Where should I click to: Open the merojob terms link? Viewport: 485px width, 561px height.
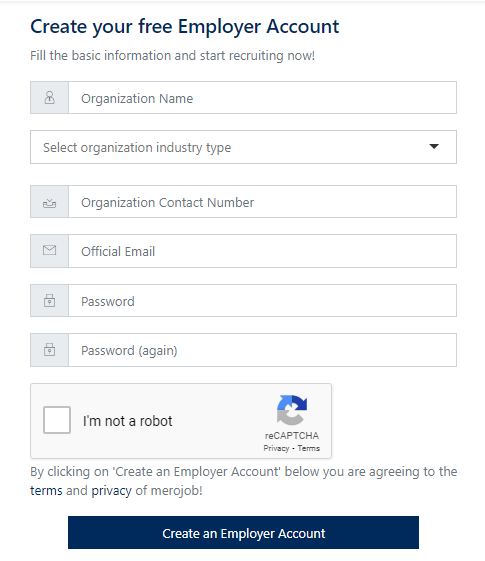pyautogui.click(x=46, y=491)
